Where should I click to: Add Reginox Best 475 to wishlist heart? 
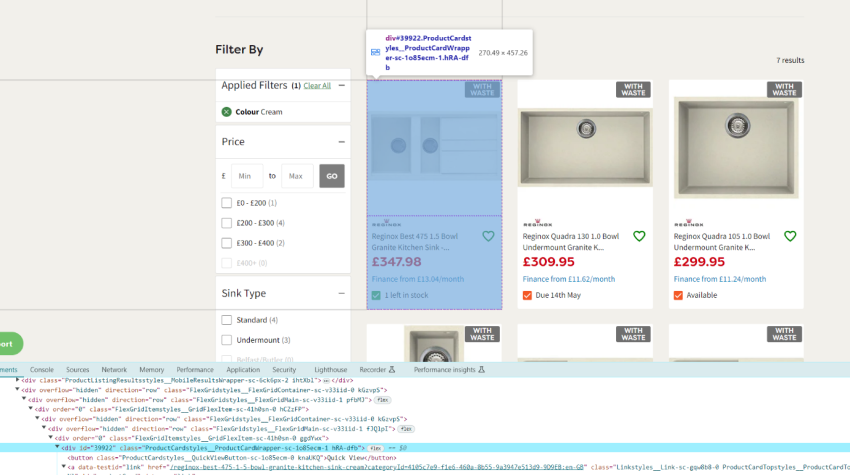488,236
